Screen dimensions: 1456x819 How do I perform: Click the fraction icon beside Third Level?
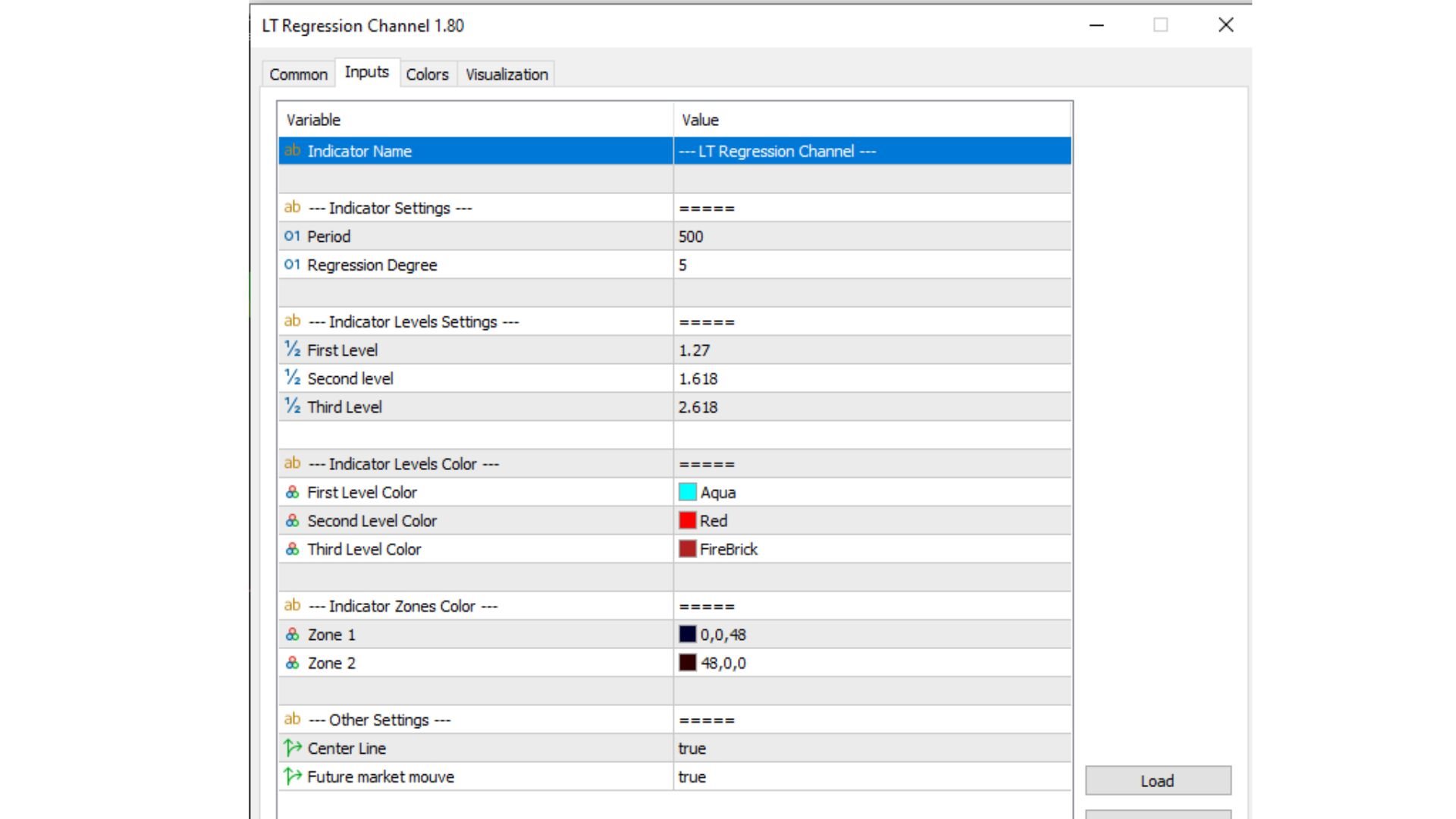[292, 406]
